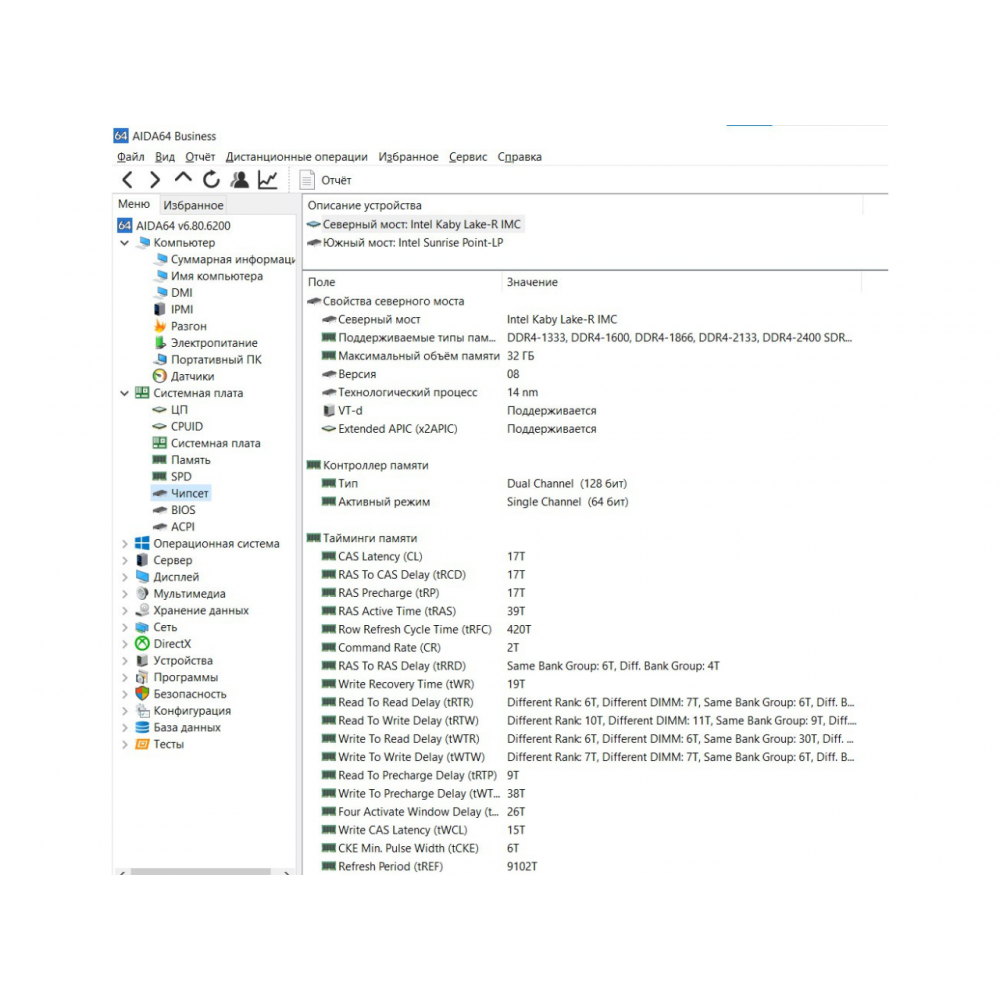
Task: Open the Избранное menu in the menu bar
Action: [x=408, y=157]
